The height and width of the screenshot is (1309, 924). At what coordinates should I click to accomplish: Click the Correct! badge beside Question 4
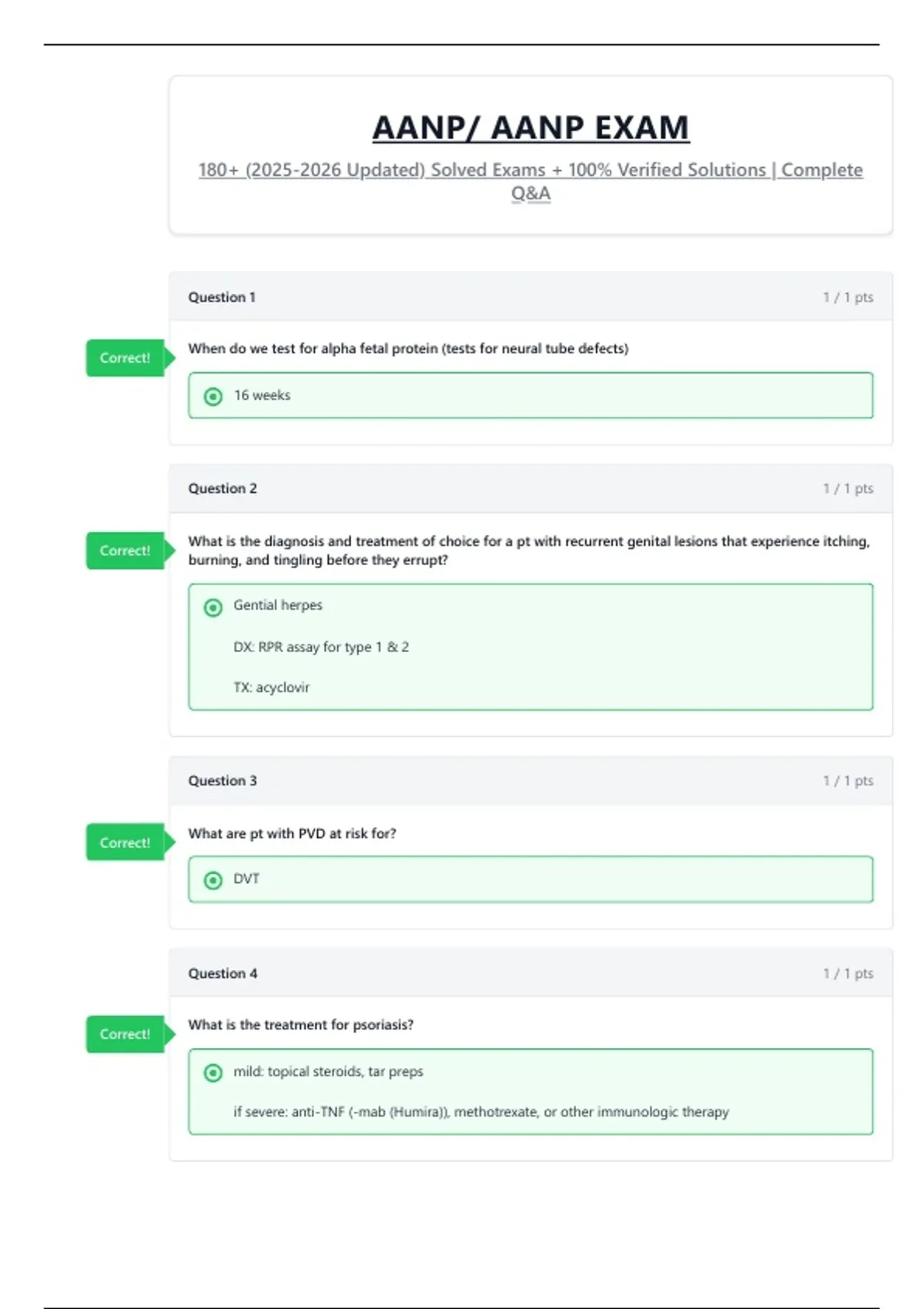coord(126,1034)
